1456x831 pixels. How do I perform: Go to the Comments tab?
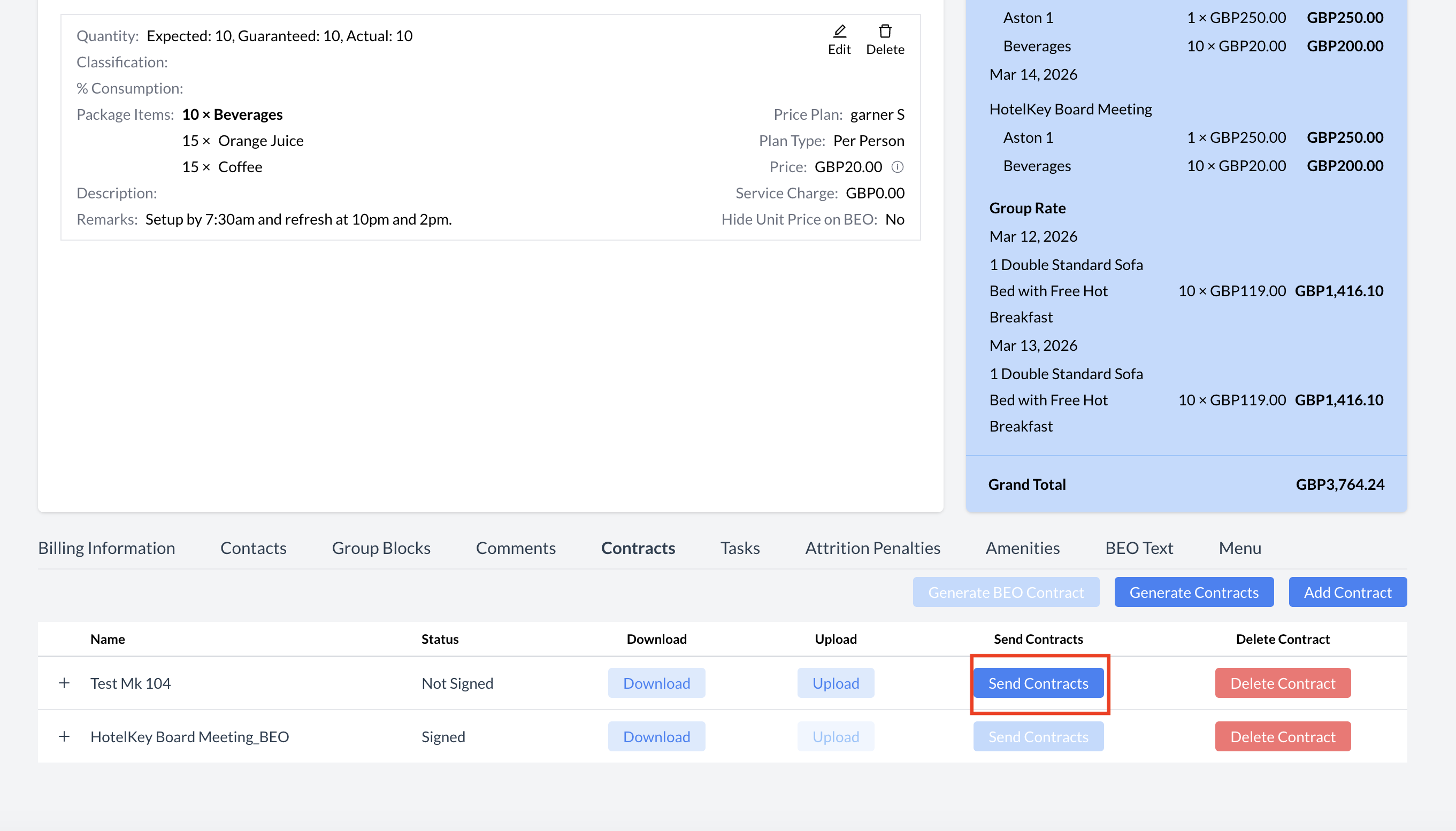point(516,548)
